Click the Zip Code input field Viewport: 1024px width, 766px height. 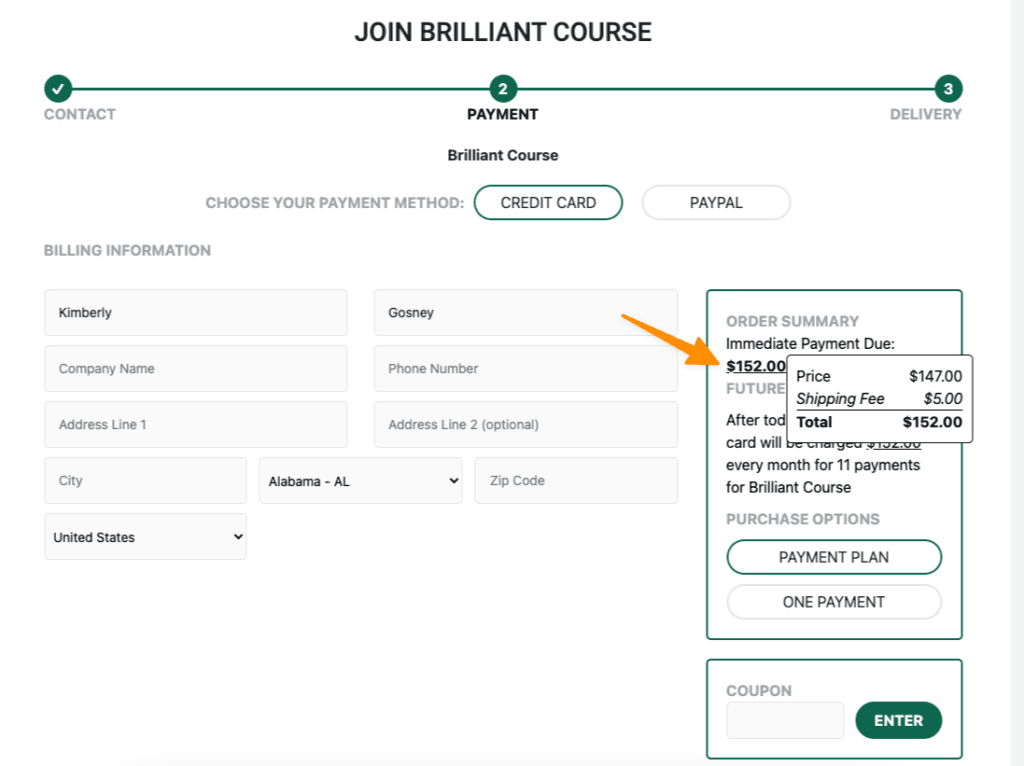[x=575, y=480]
